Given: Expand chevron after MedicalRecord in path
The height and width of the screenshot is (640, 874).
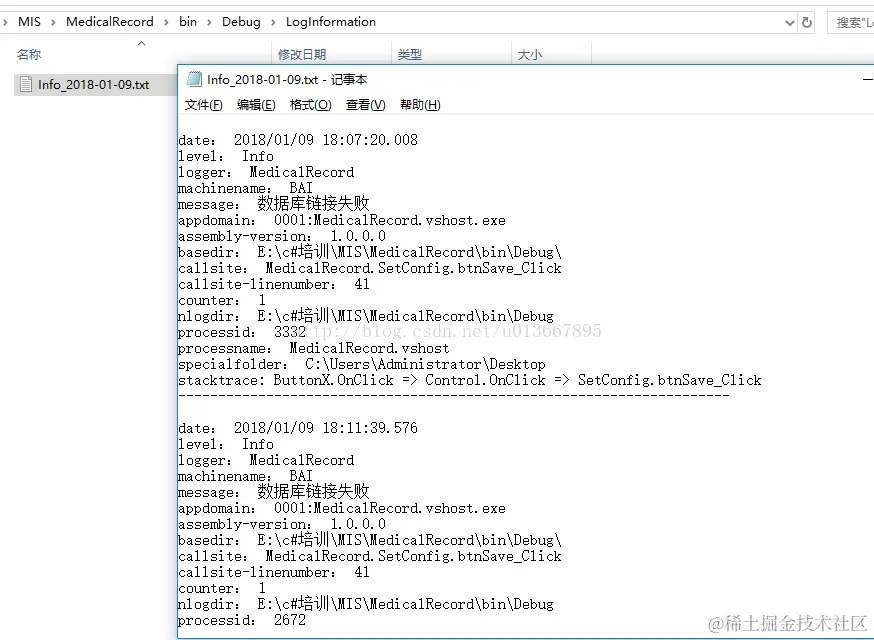Looking at the screenshot, I should (x=166, y=22).
